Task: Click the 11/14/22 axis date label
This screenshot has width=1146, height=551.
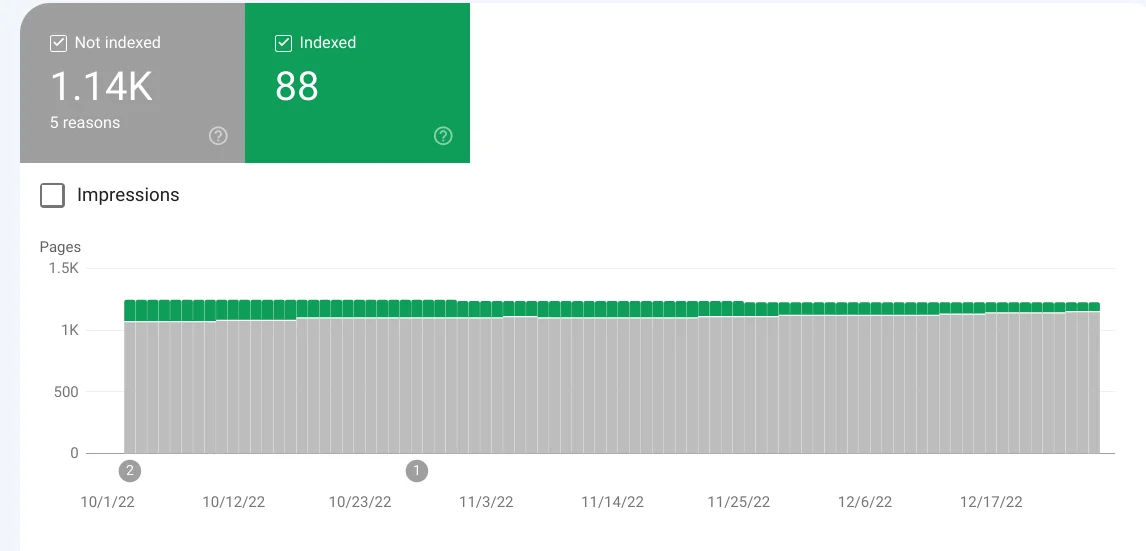Action: tap(612, 502)
